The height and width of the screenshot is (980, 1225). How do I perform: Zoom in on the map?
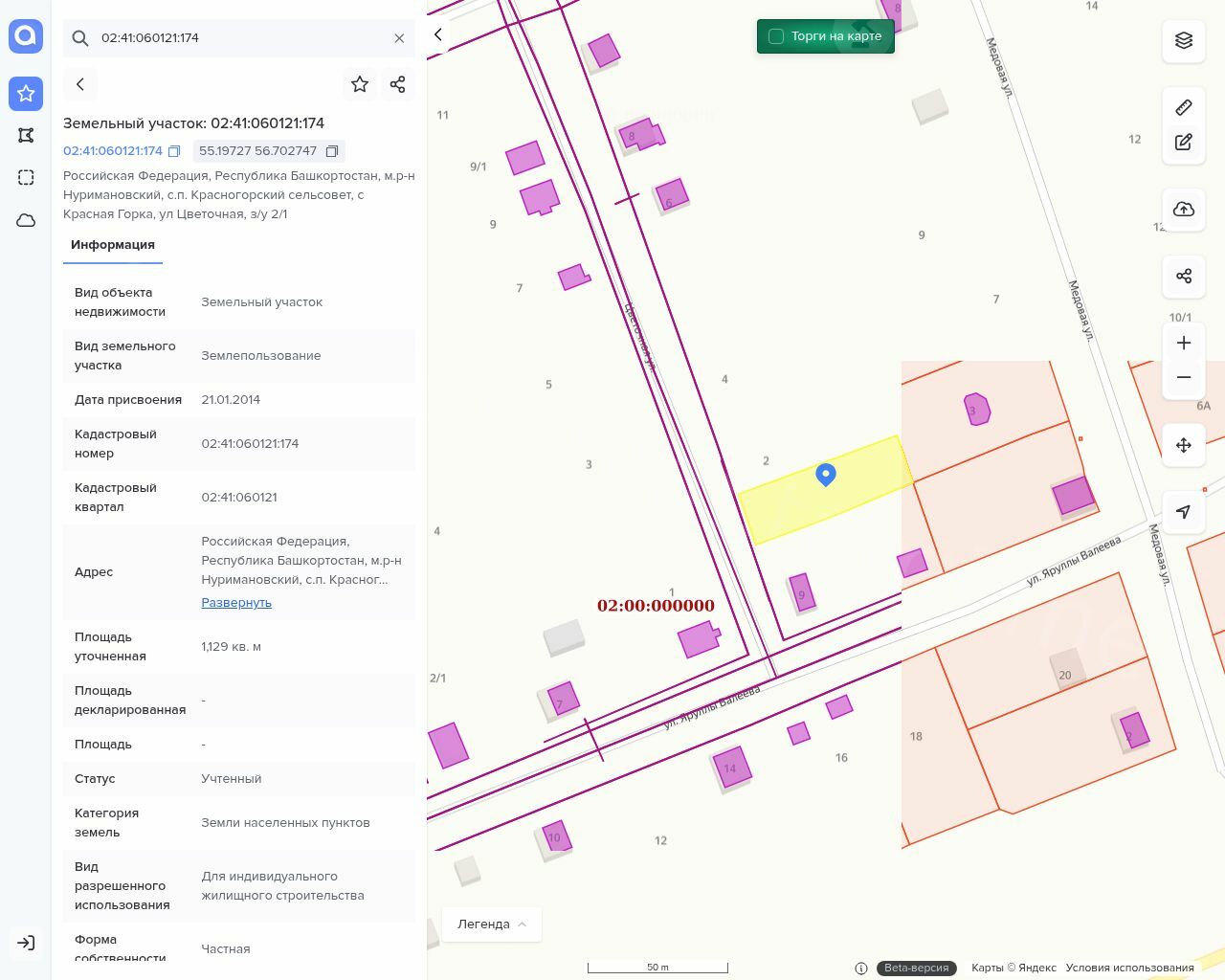click(x=1184, y=344)
